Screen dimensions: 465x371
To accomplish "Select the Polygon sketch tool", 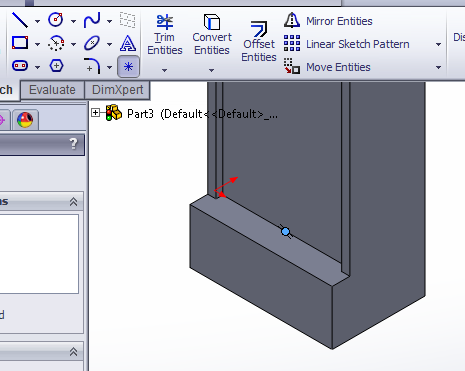I will 56,65.
